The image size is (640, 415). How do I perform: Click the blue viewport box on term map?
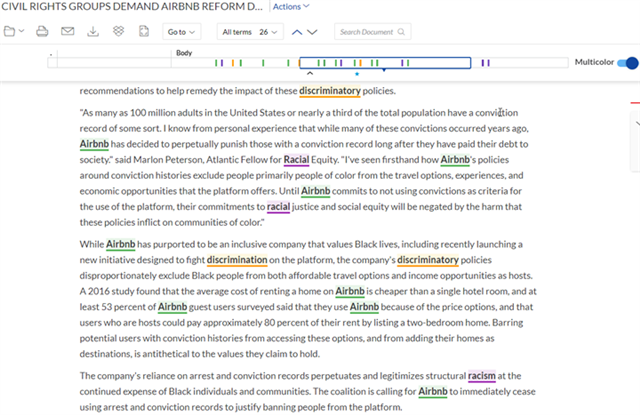[x=385, y=63]
